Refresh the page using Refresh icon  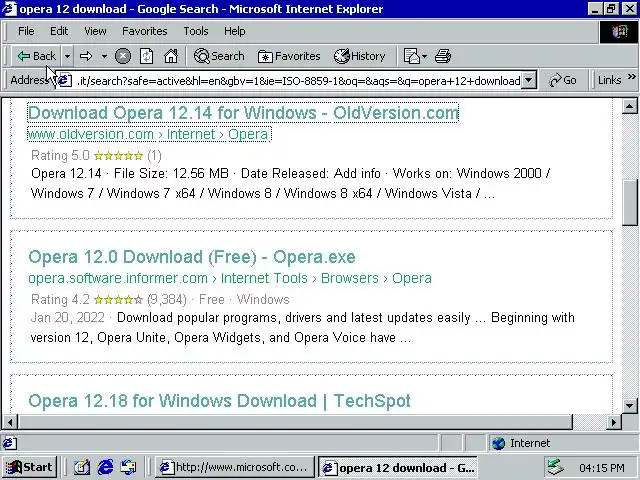point(147,56)
